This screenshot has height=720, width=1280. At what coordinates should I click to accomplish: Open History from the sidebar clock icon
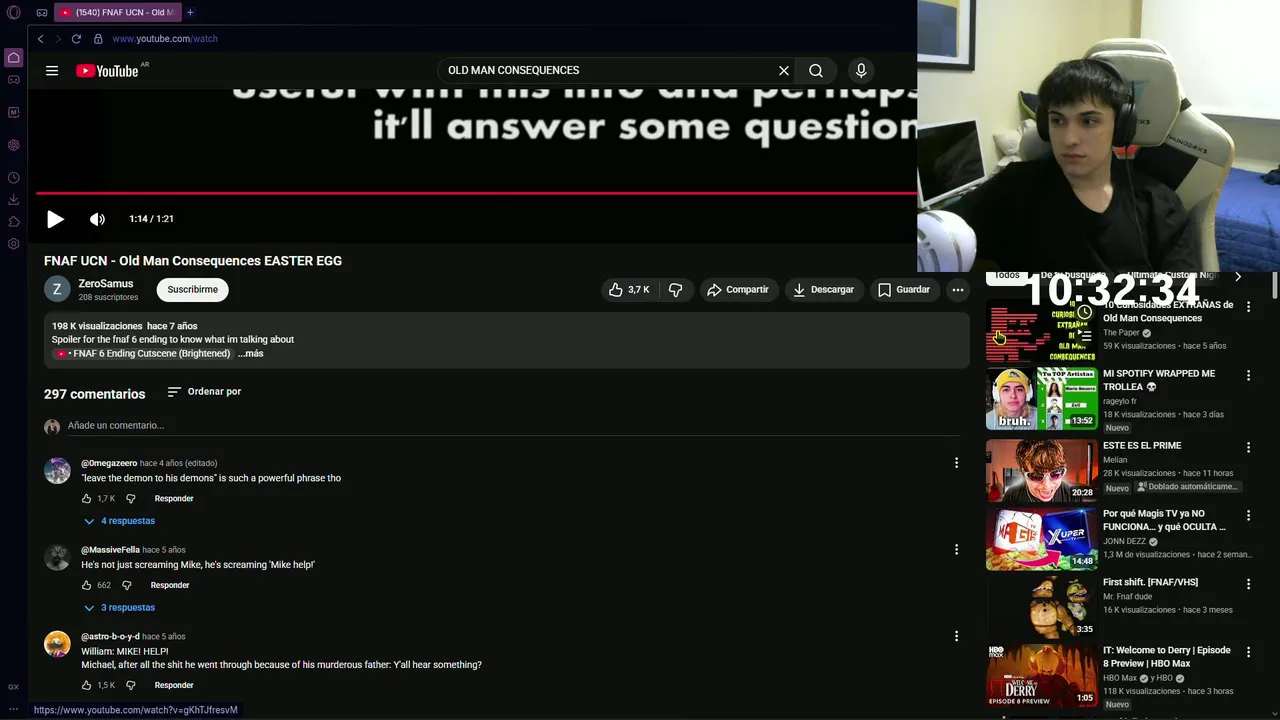(x=13, y=178)
